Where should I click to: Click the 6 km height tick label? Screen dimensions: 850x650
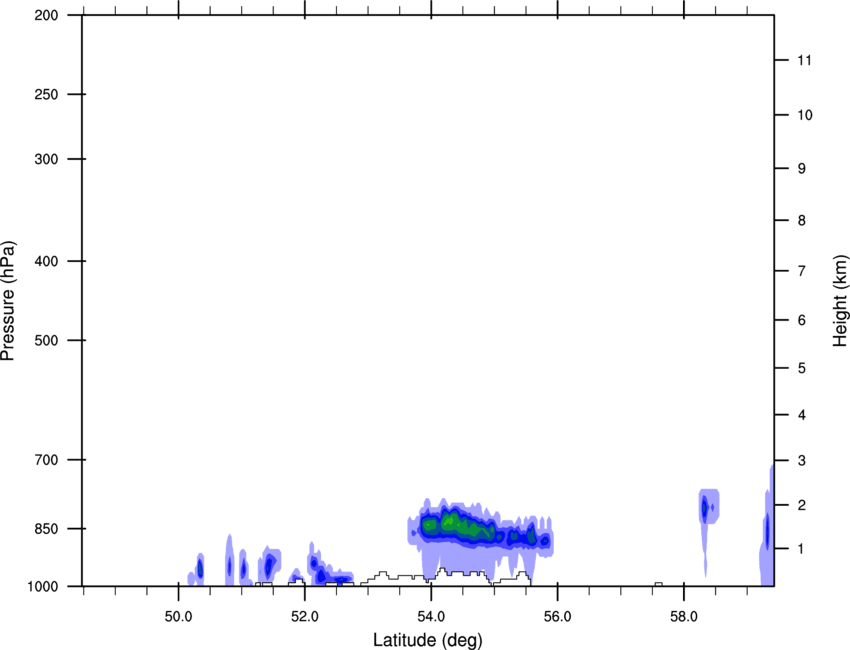click(801, 320)
